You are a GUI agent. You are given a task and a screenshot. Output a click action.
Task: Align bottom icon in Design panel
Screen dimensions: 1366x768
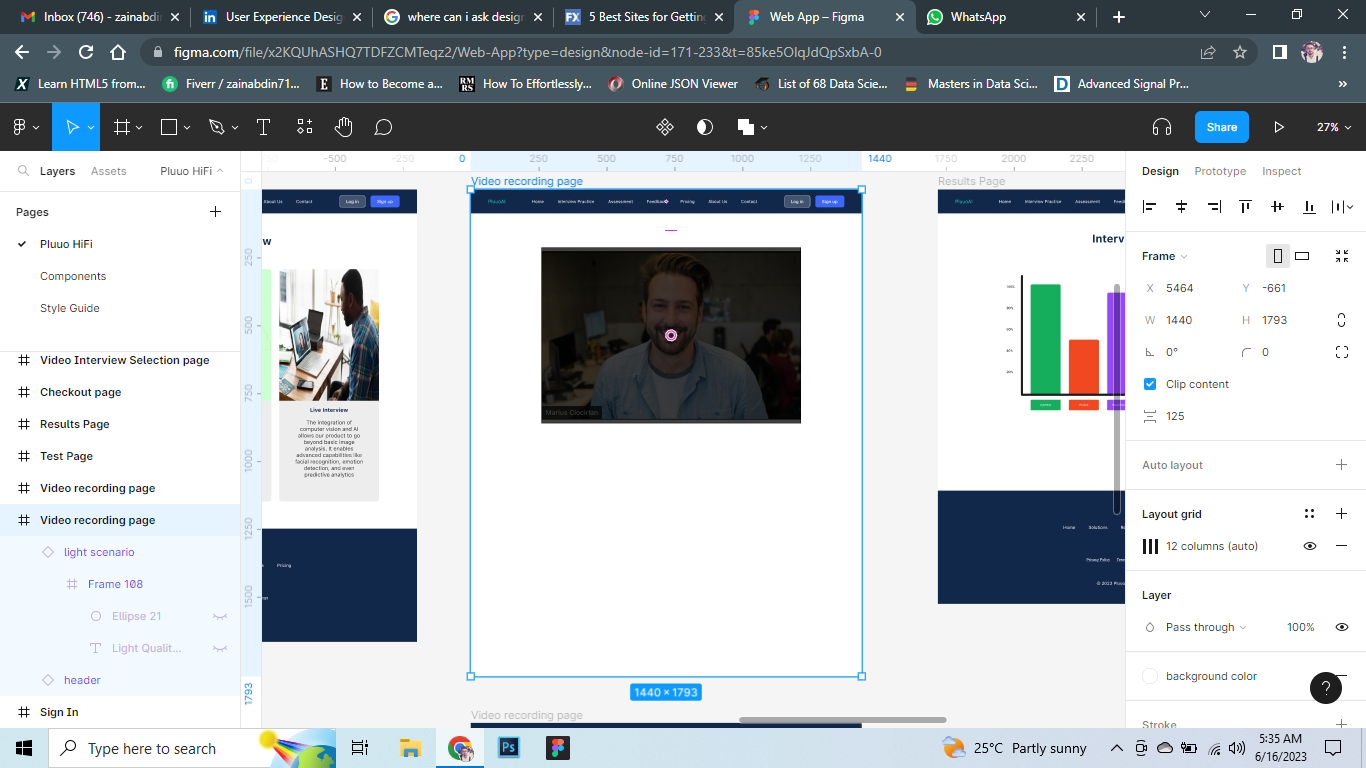pos(1309,207)
